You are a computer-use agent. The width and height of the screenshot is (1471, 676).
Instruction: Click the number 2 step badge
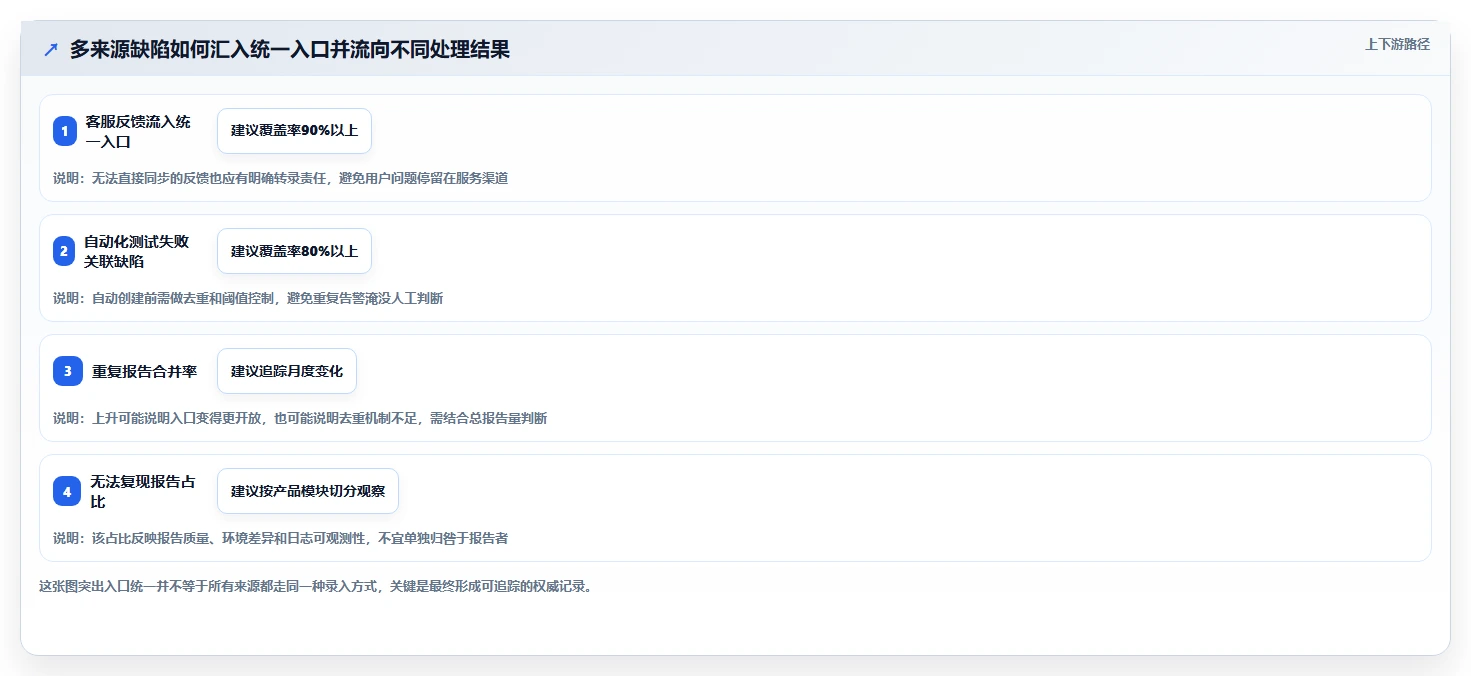coord(65,251)
